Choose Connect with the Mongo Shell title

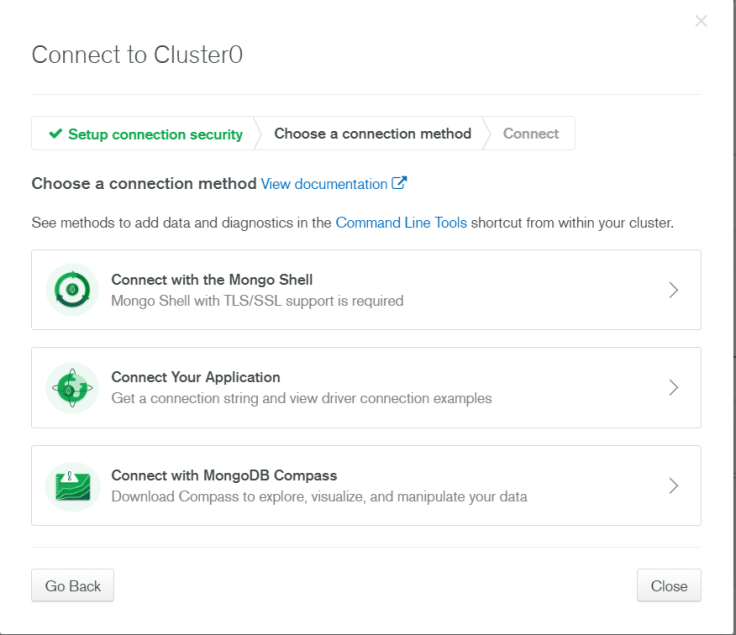[212, 280]
